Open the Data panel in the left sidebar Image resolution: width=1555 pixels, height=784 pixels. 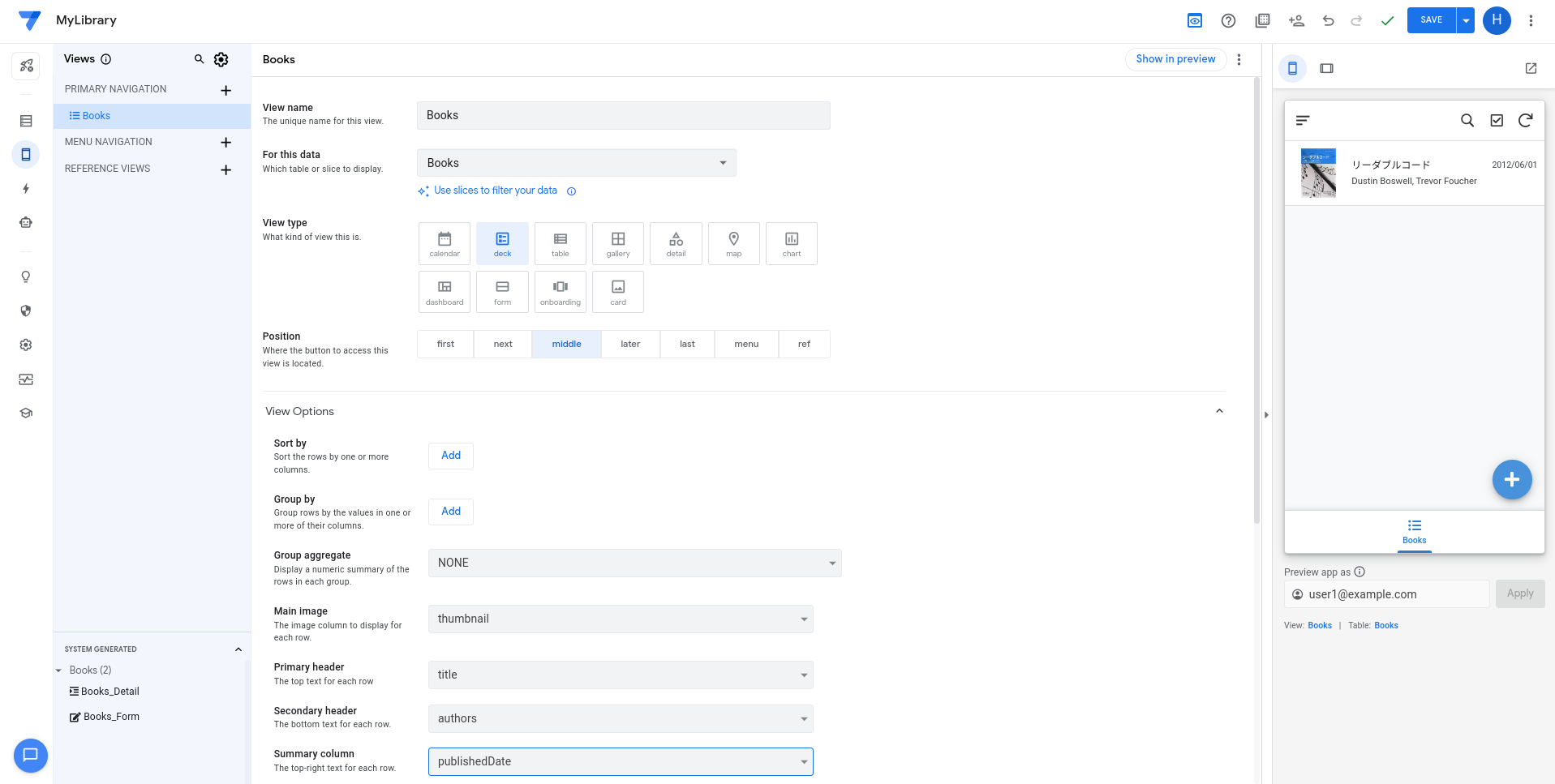[x=26, y=120]
